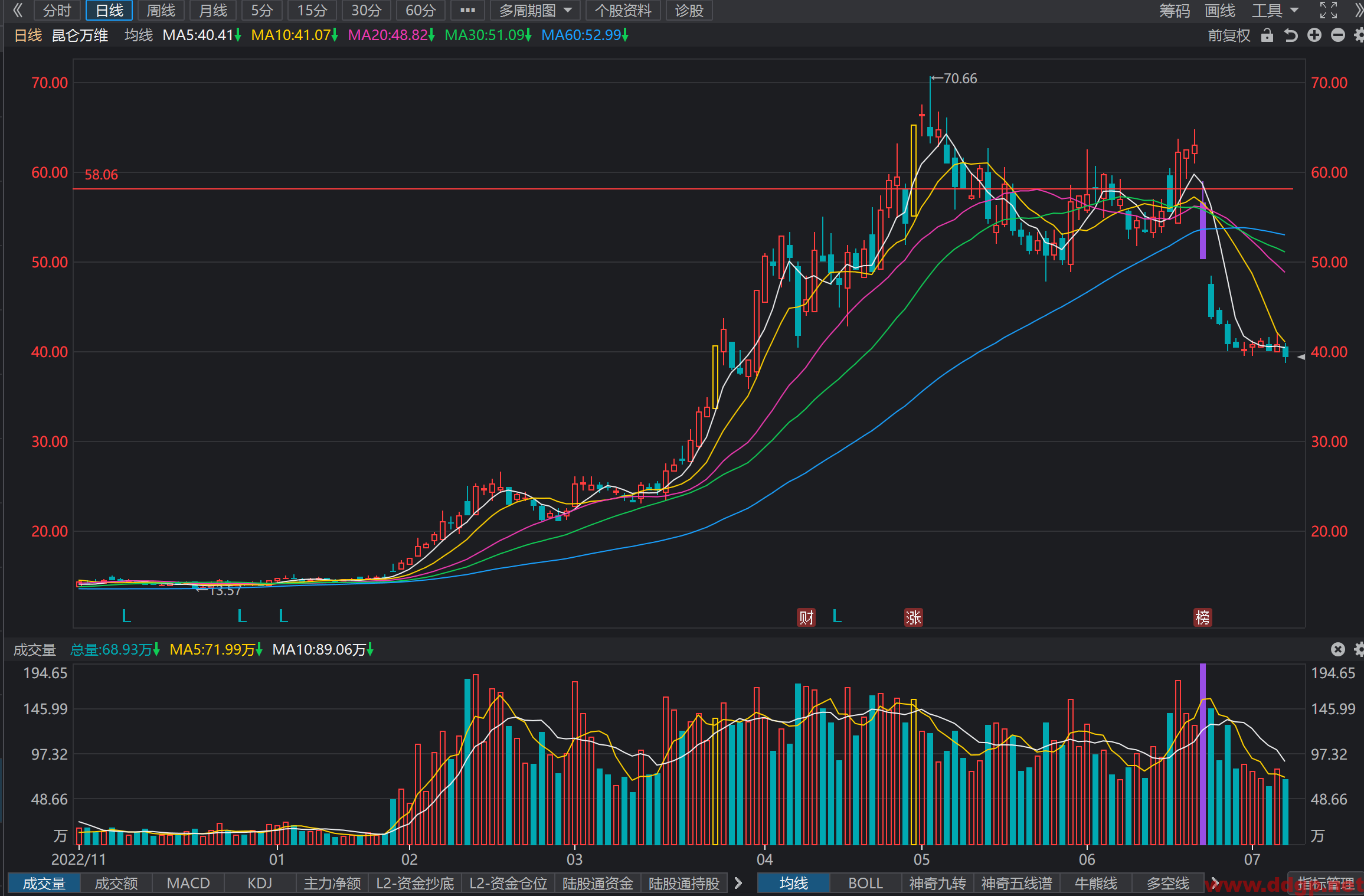
Task: Enter fullscreen using expand arrows icon
Action: pyautogui.click(x=1329, y=10)
